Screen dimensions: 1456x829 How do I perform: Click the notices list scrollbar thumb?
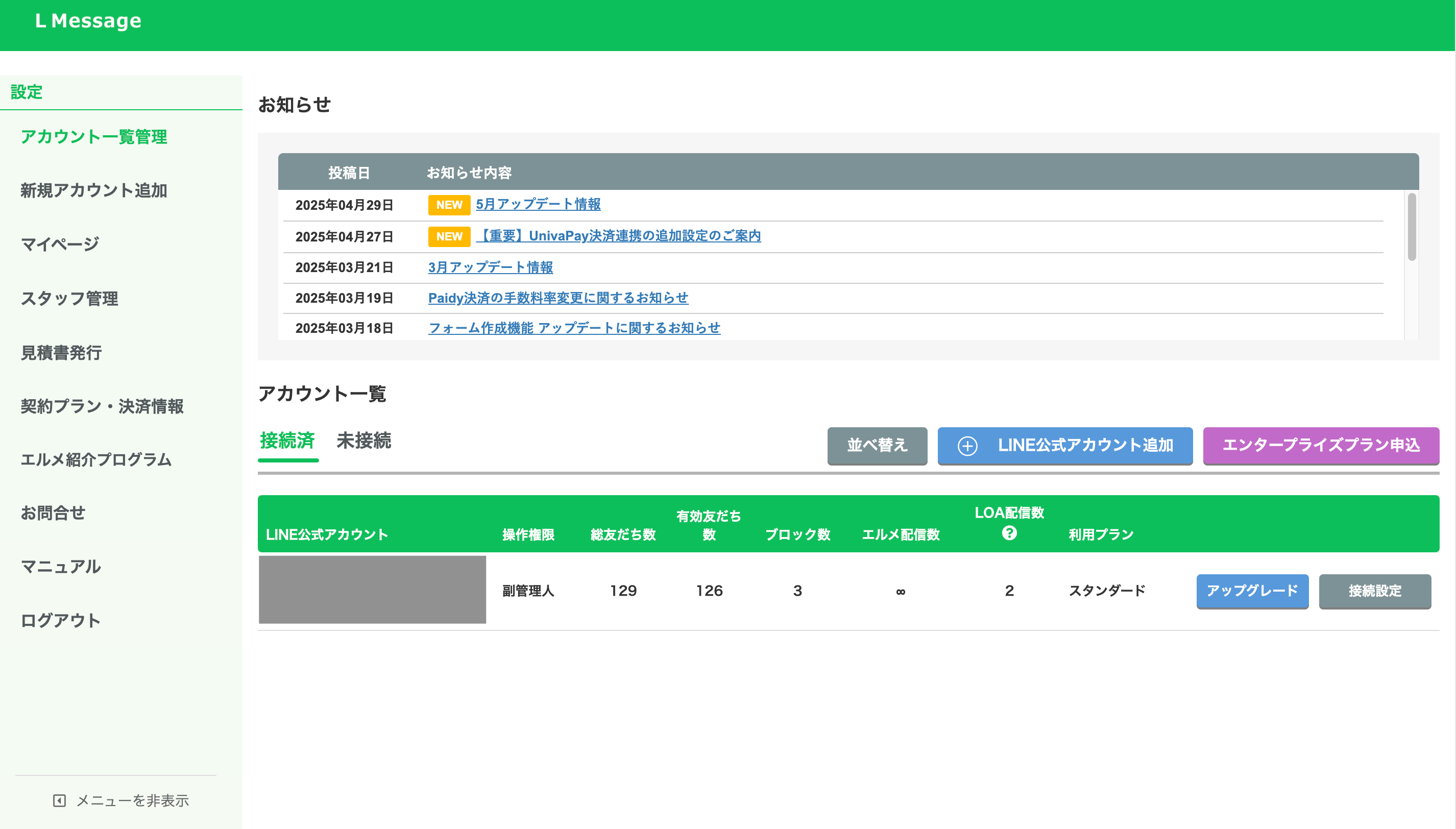(1412, 227)
